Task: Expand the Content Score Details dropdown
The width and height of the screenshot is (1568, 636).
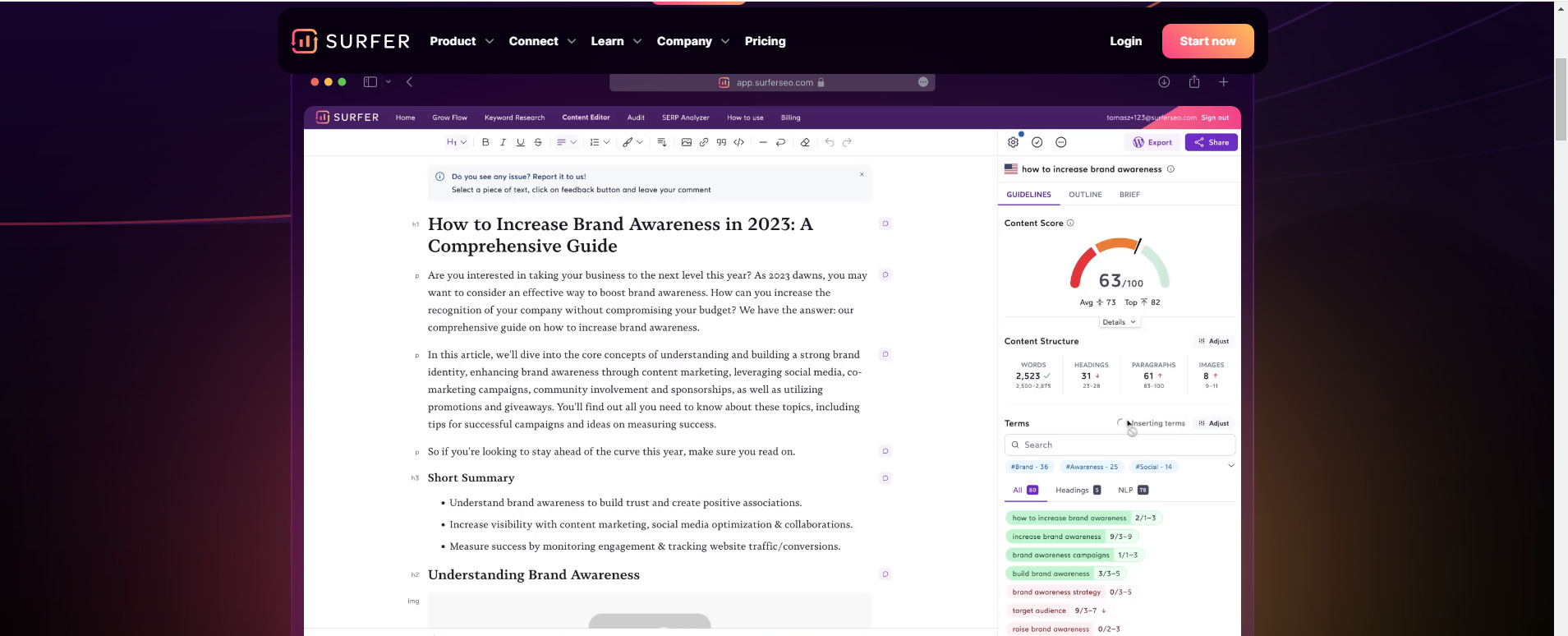Action: point(1120,322)
